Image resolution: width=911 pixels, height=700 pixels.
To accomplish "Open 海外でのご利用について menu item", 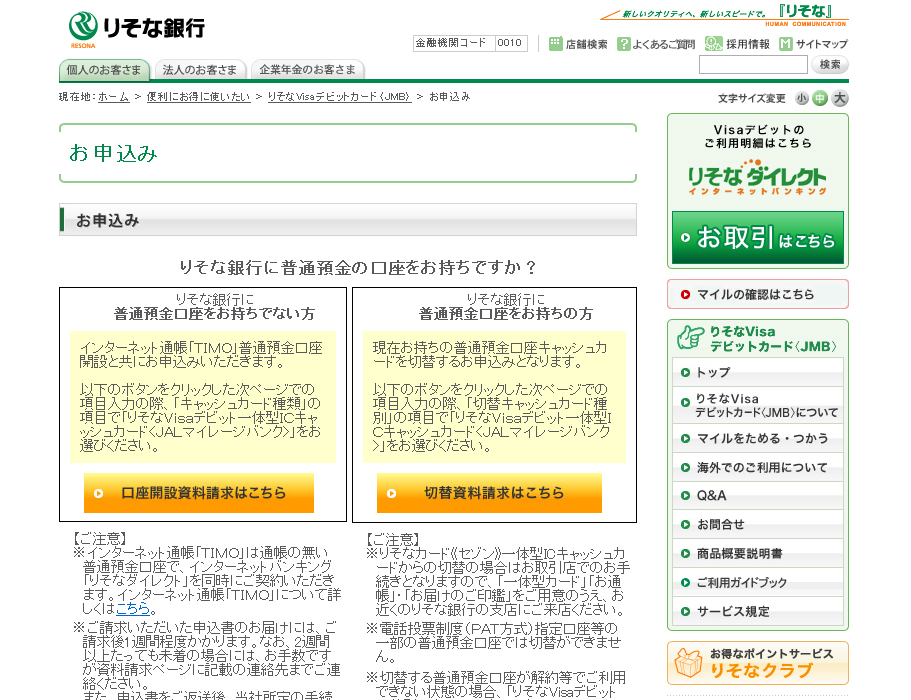I will click(x=758, y=468).
